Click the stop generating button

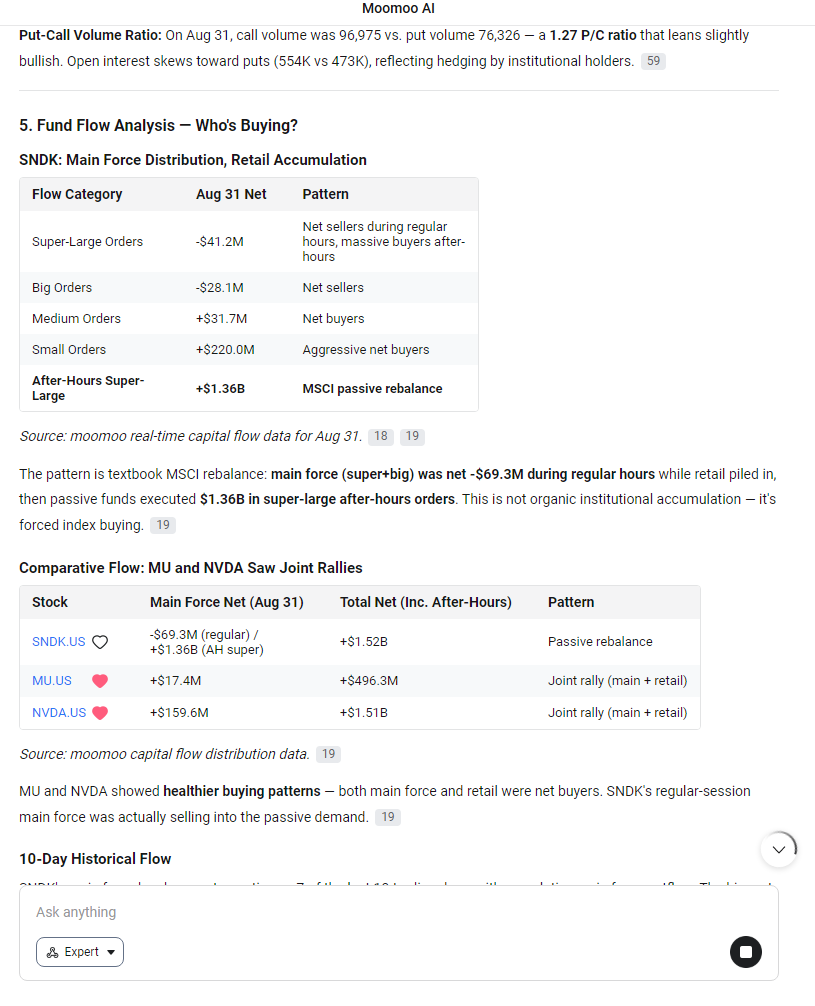(746, 951)
